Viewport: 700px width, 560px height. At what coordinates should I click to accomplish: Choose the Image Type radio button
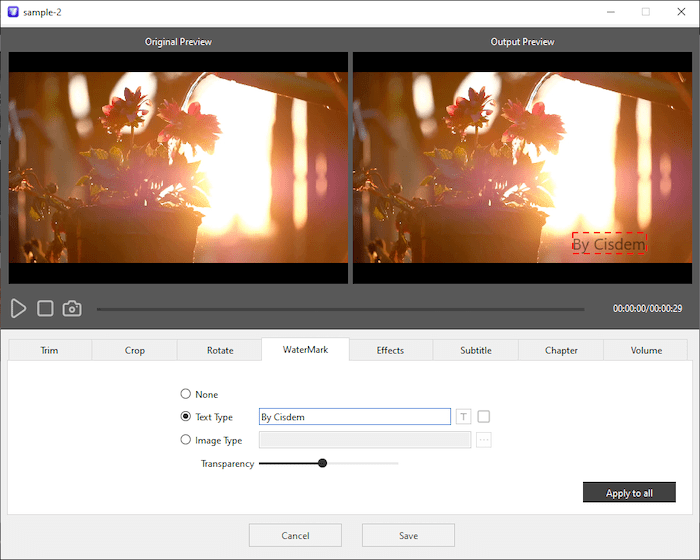click(x=185, y=440)
